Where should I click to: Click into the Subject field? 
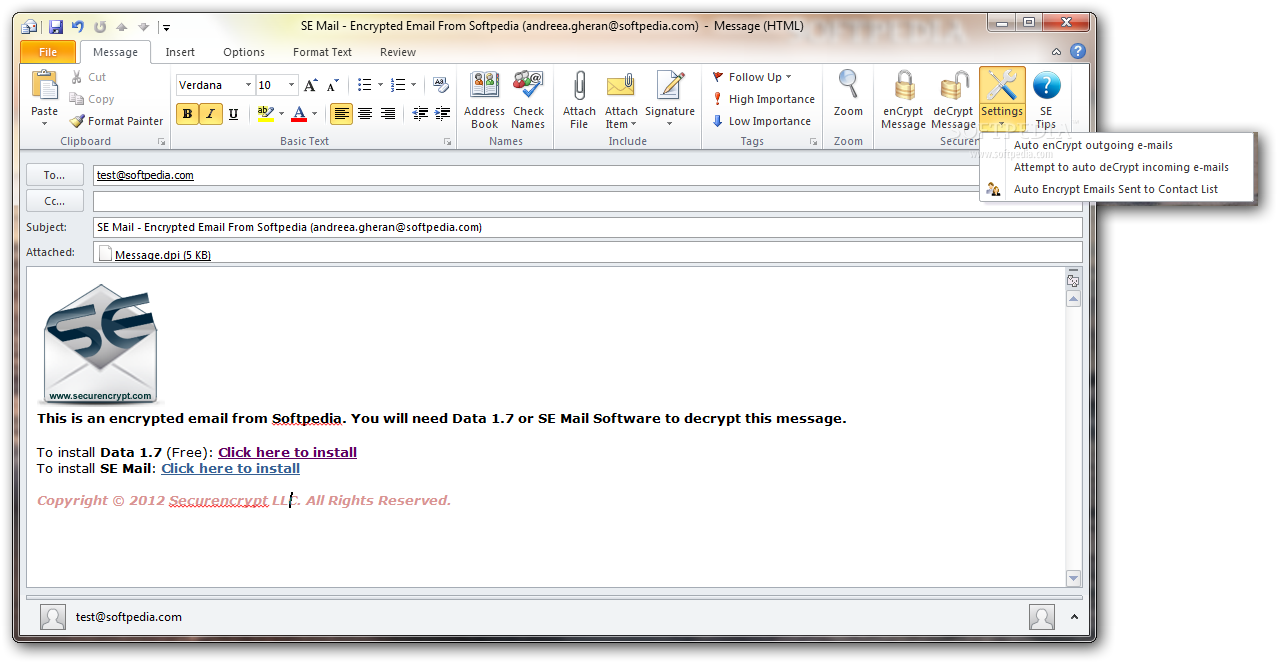click(x=588, y=227)
